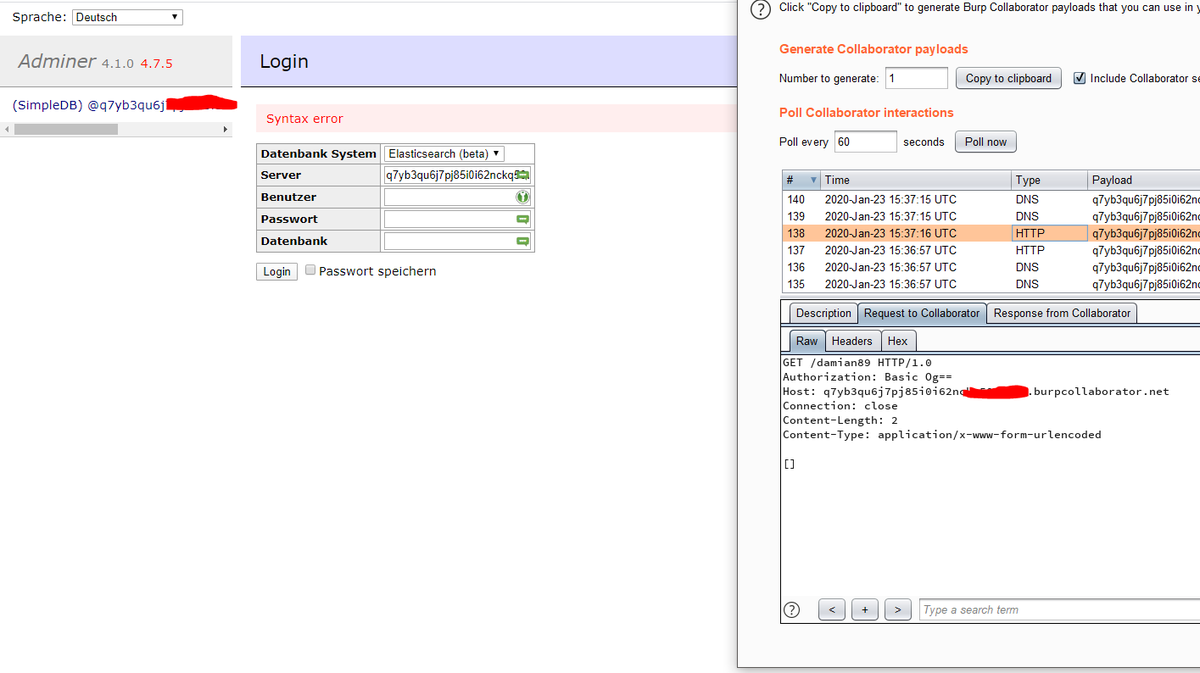1200x673 pixels.
Task: Click the Poll every seconds field
Action: click(865, 142)
